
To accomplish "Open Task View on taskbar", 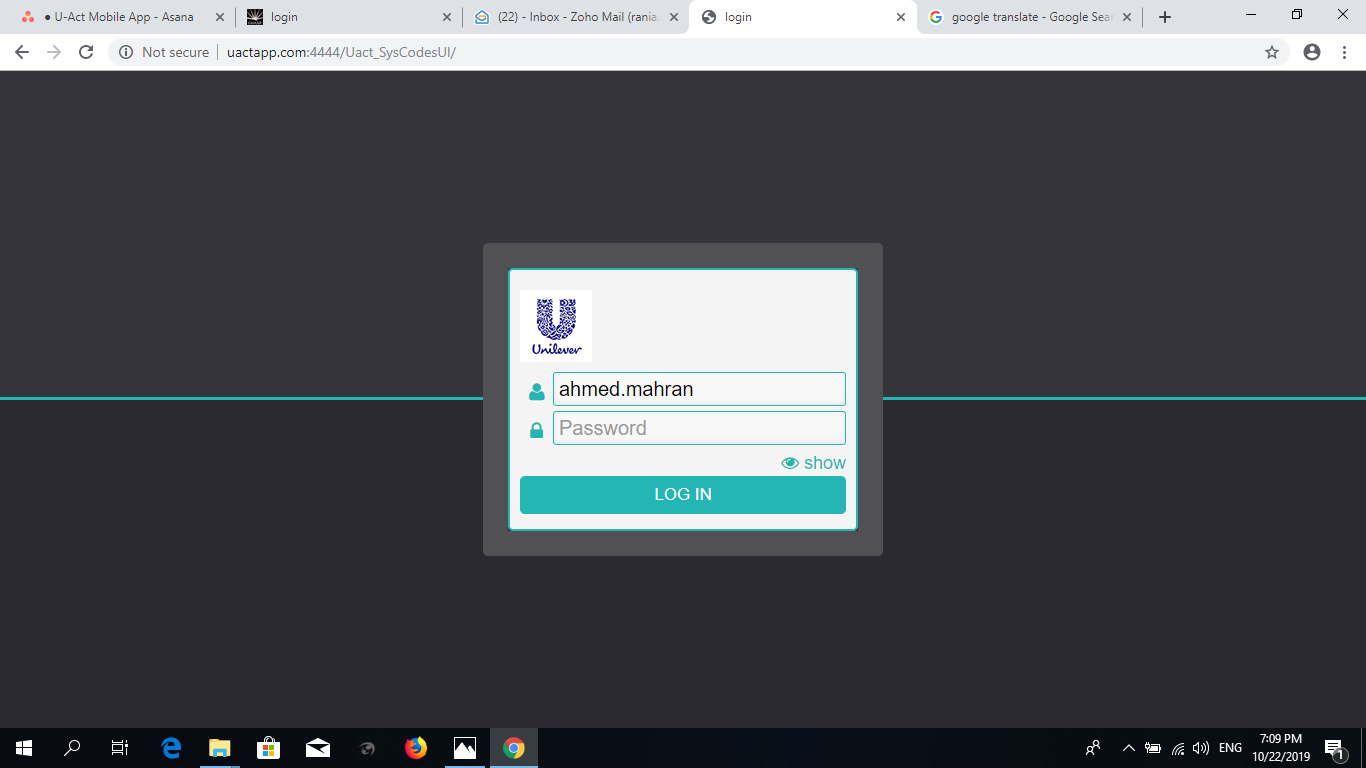I will click(x=120, y=747).
